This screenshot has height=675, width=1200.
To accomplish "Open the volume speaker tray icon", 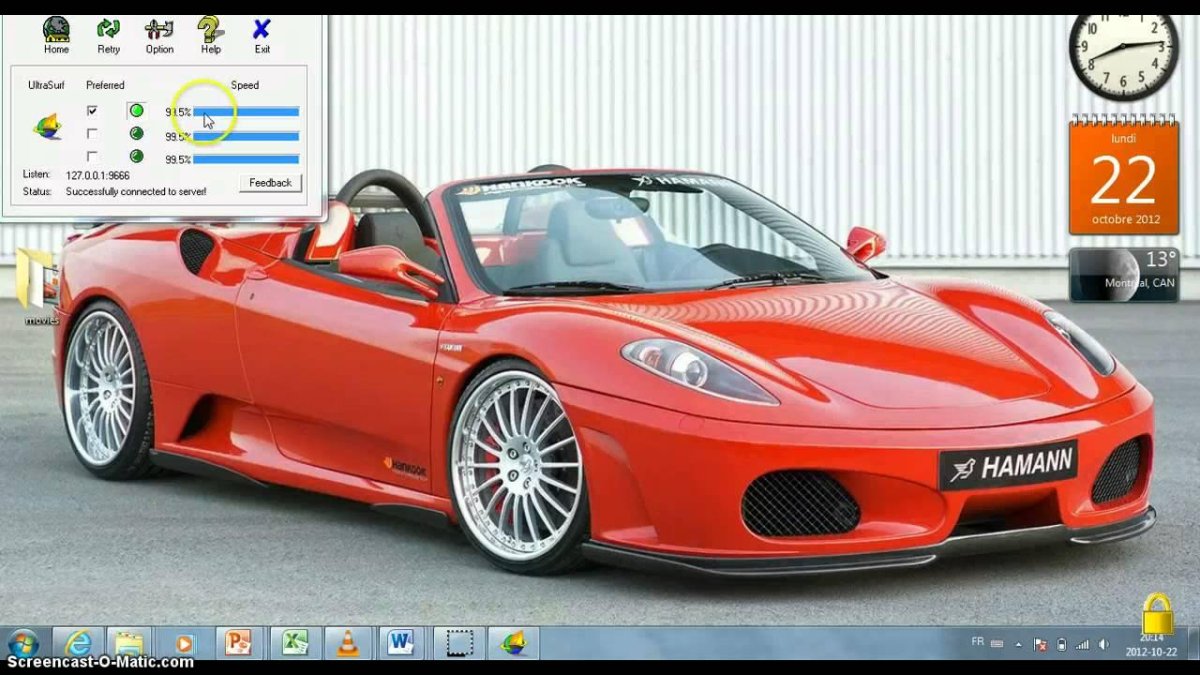I will tap(1102, 644).
